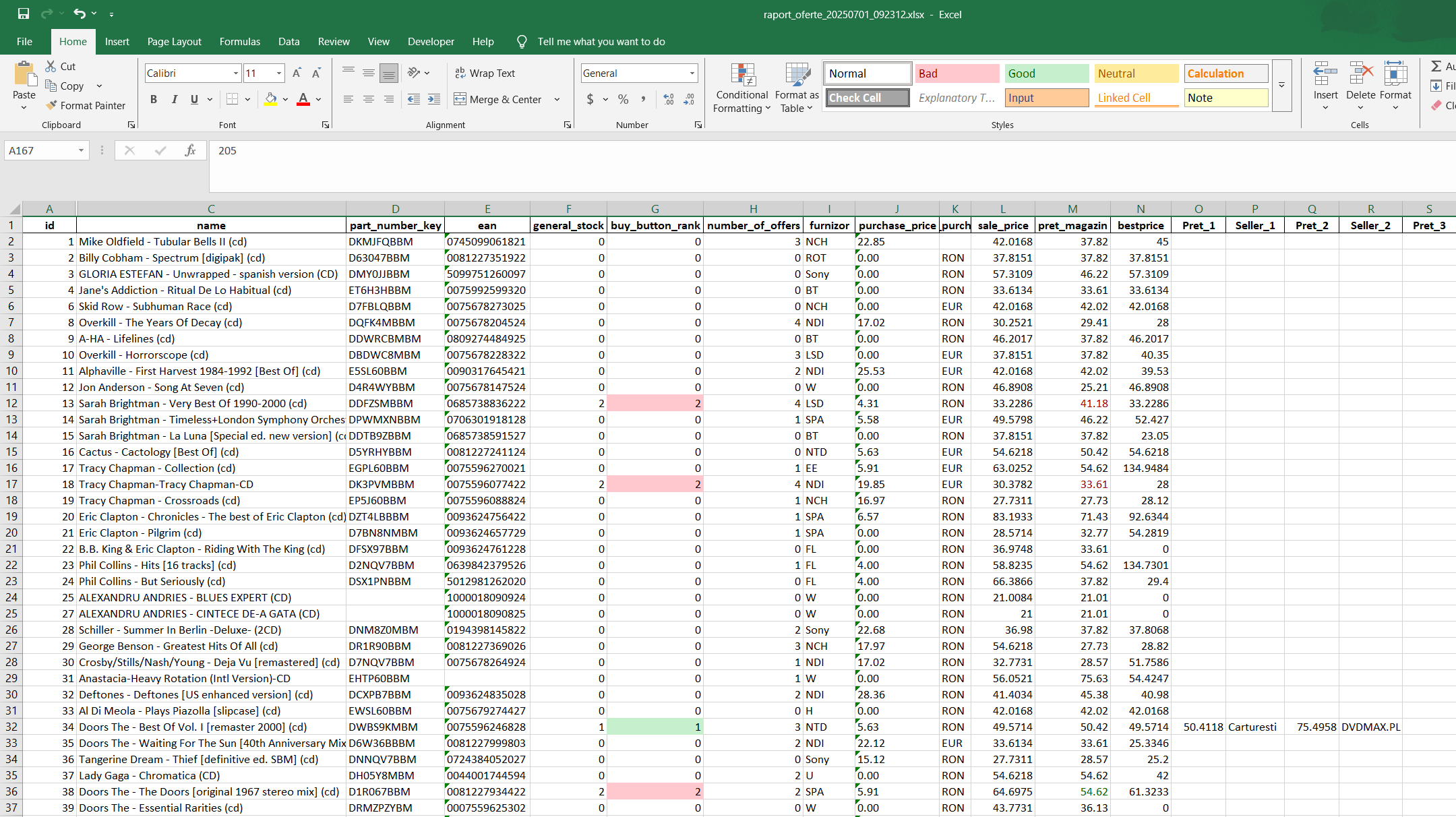Apply Check Cell style
Screen dimensions: 1456x817
coord(868,98)
